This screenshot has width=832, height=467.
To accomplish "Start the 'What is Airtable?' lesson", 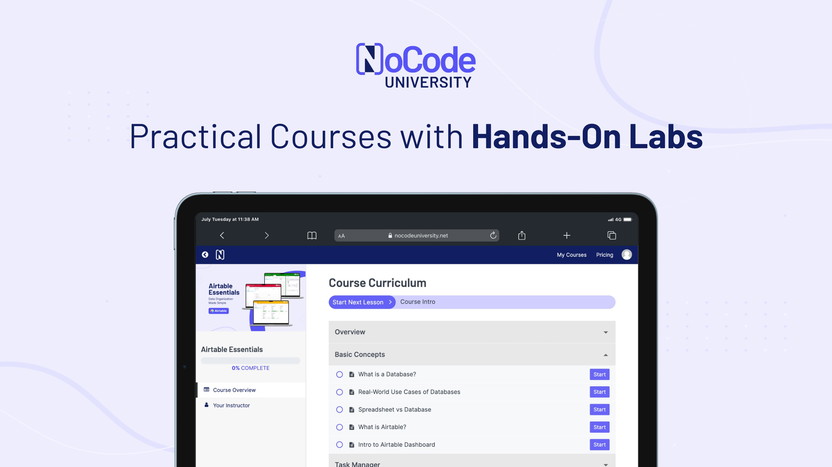I will pos(599,427).
